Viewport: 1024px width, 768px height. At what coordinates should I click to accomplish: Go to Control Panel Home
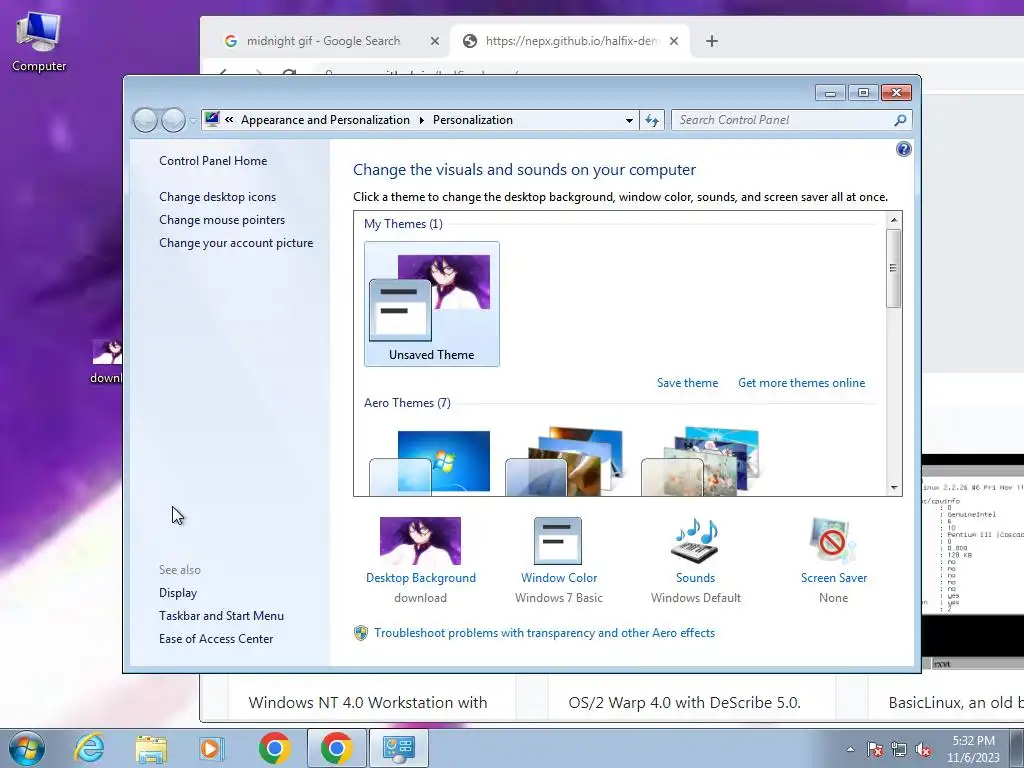[x=213, y=161]
